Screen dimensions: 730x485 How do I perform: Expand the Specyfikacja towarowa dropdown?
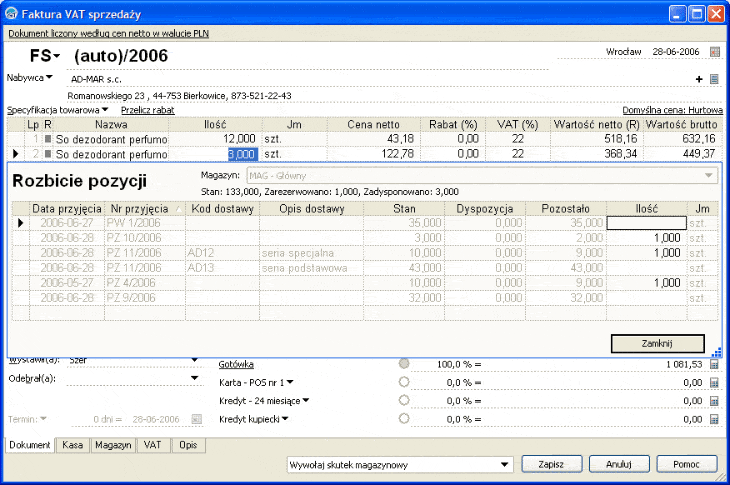click(x=57, y=110)
